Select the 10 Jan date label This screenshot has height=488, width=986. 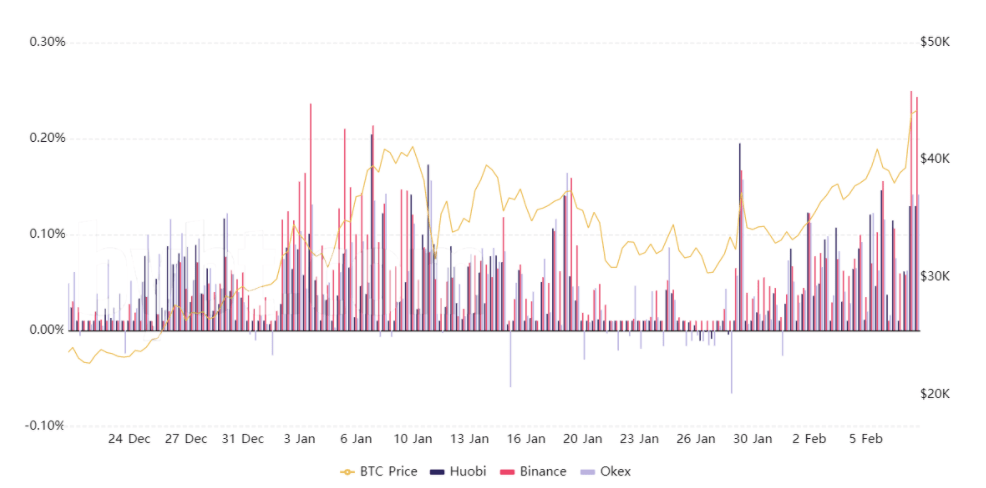coord(415,439)
